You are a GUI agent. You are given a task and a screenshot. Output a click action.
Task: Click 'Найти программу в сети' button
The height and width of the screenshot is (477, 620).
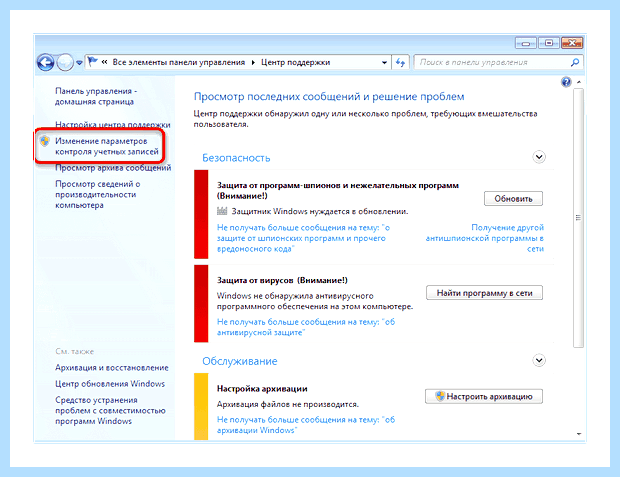484,293
